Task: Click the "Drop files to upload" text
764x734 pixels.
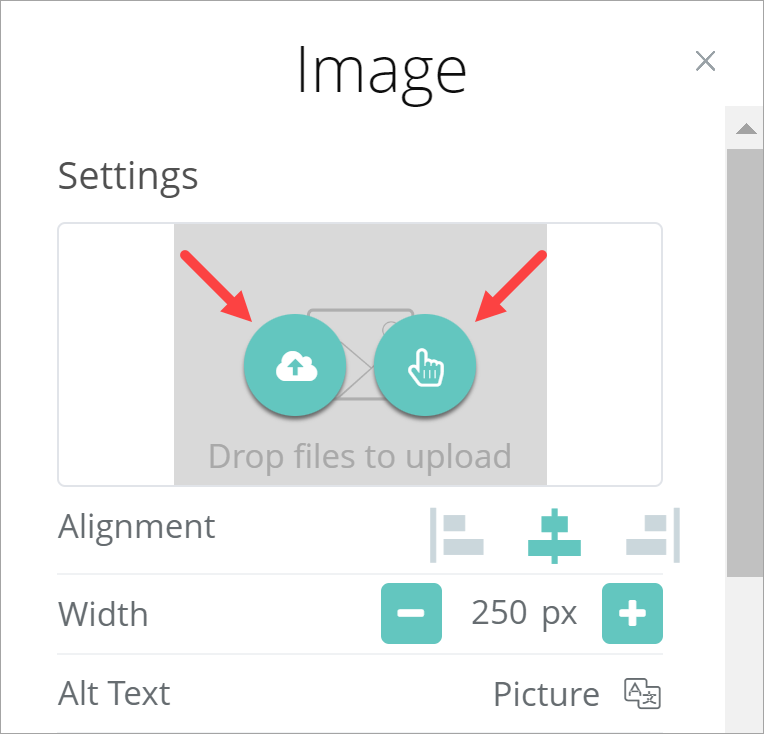Action: [360, 456]
